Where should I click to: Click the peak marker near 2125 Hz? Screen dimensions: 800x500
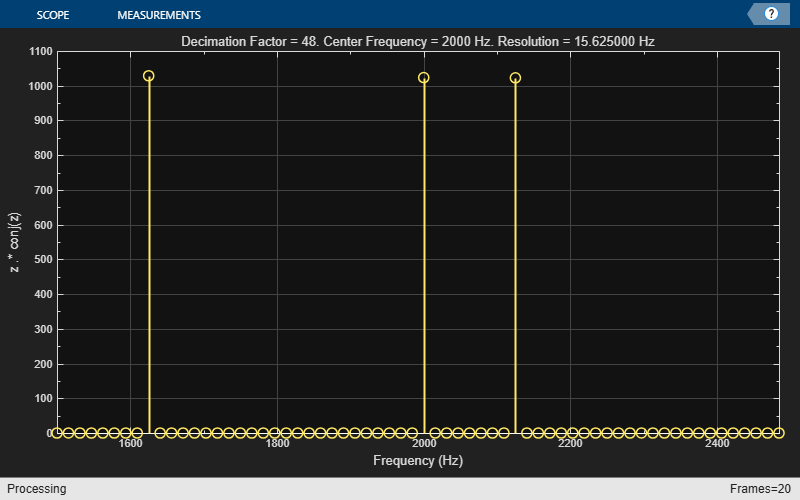click(x=515, y=78)
